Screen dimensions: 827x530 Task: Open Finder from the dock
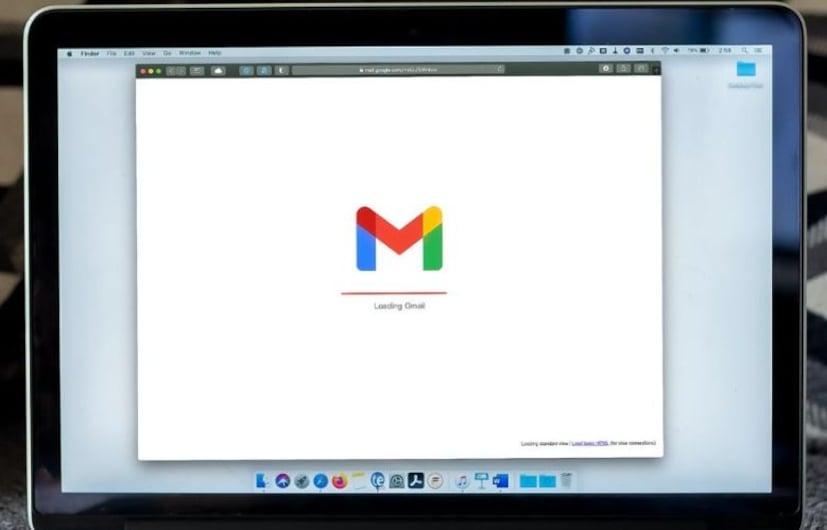point(263,481)
